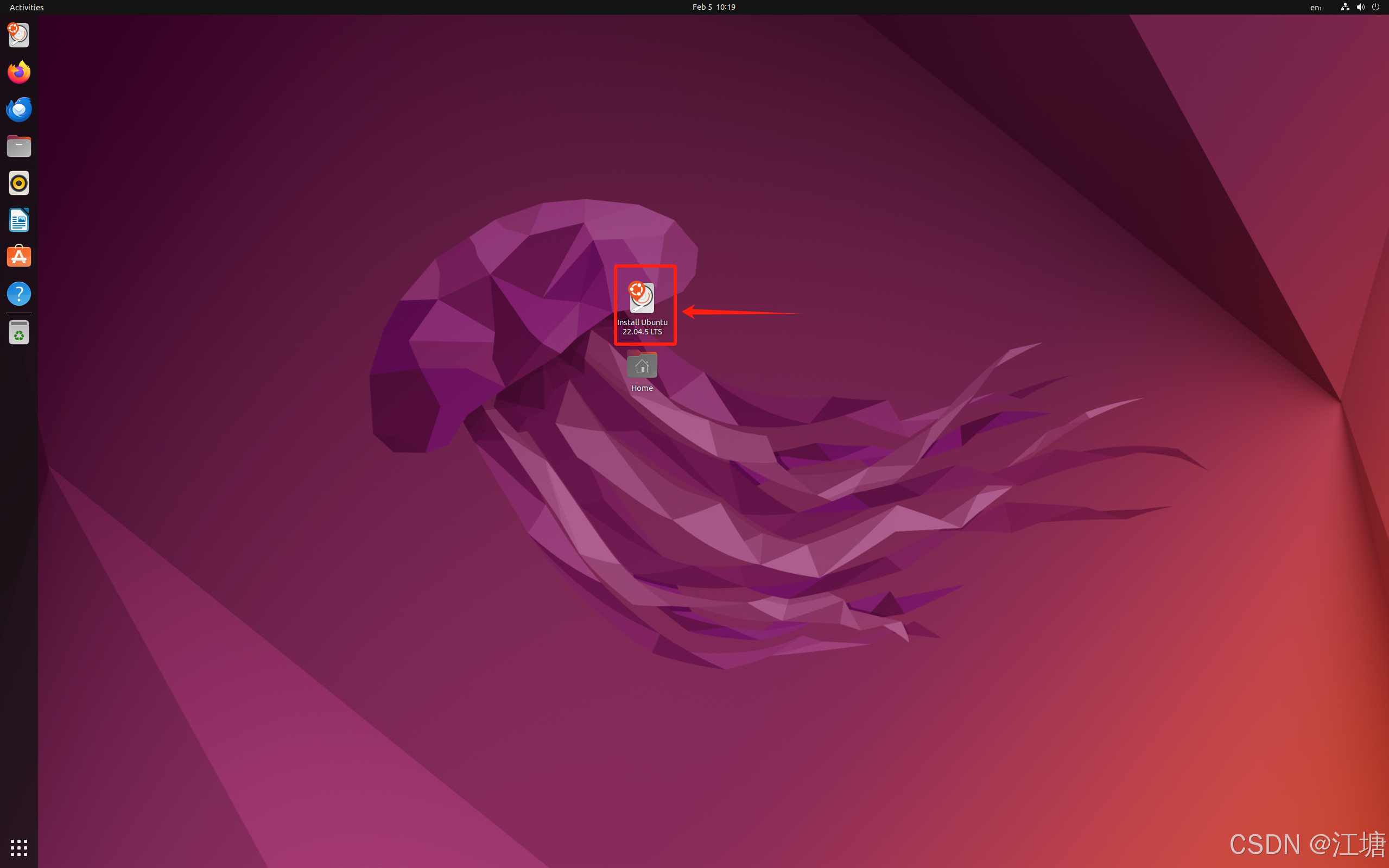Show Applications grid button

(19, 847)
